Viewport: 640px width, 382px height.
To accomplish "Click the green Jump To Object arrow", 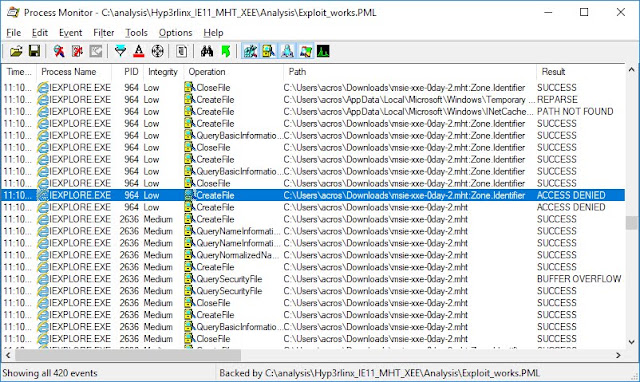I will [x=225, y=51].
